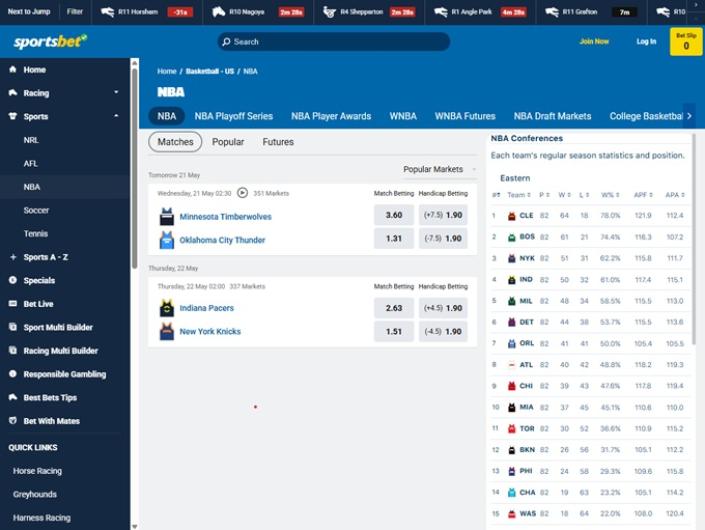This screenshot has width=705, height=530.
Task: Expand the Racing sidebar section
Action: [116, 93]
